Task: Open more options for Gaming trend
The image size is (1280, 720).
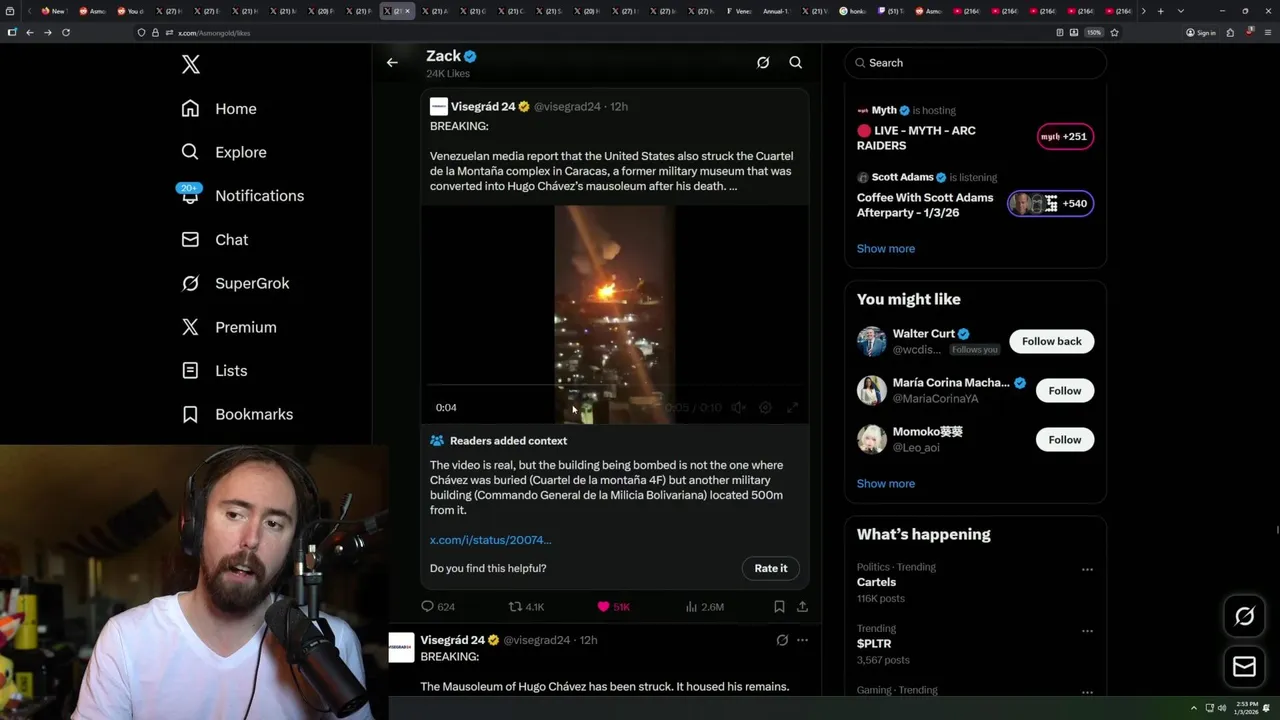Action: 1087,690
